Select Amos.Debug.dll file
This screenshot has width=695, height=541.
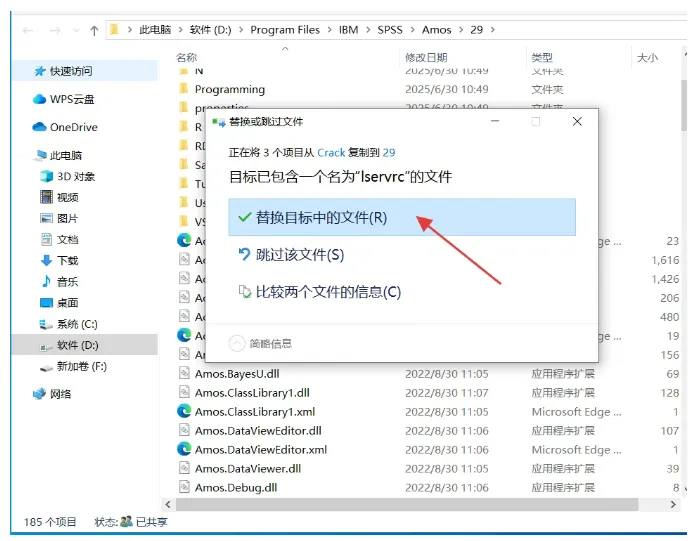pyautogui.click(x=236, y=488)
